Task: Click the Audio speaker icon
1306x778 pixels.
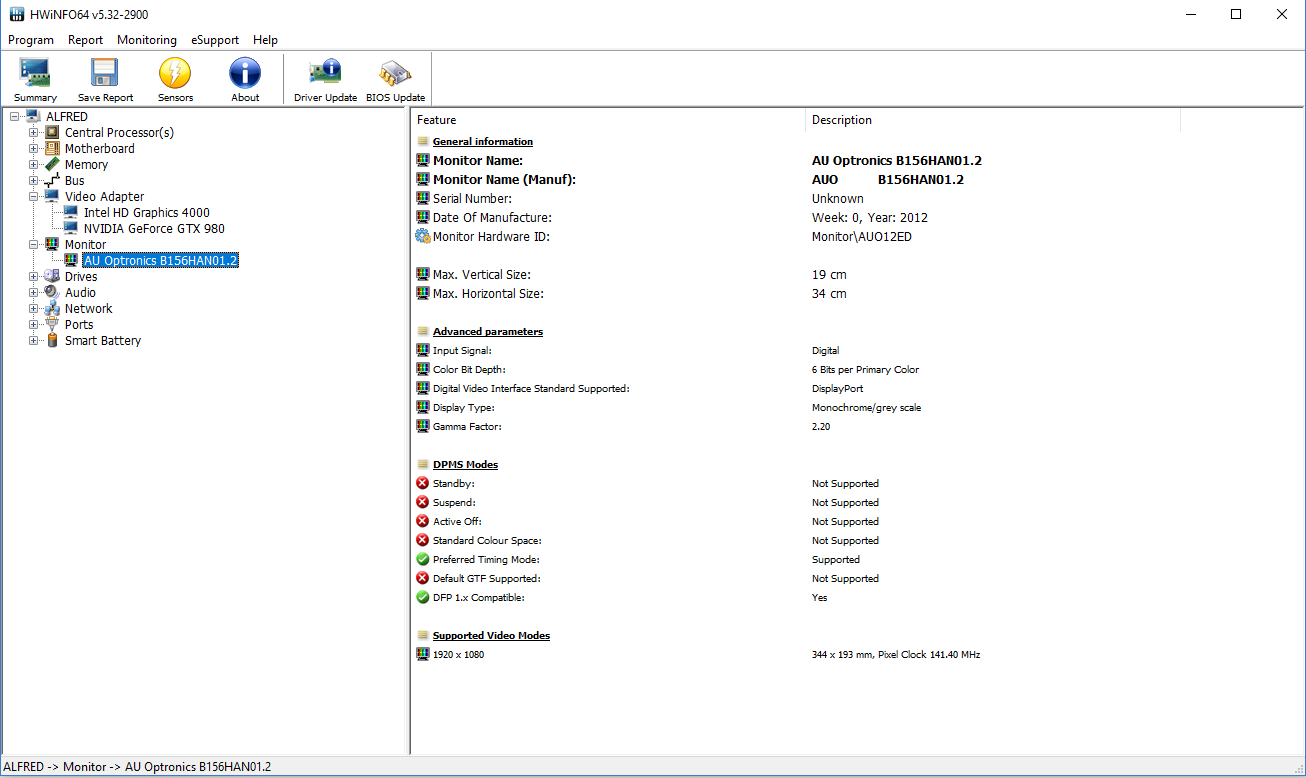Action: coord(52,293)
